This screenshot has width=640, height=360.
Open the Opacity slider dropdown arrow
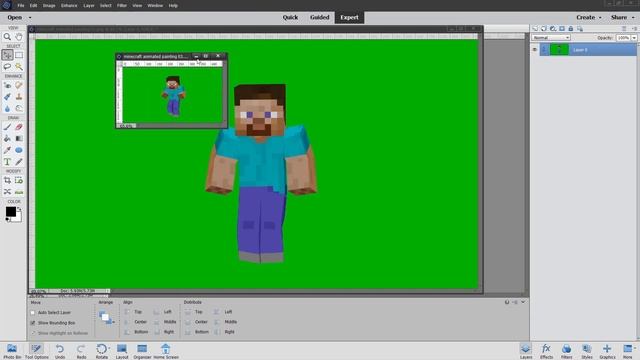(634, 38)
